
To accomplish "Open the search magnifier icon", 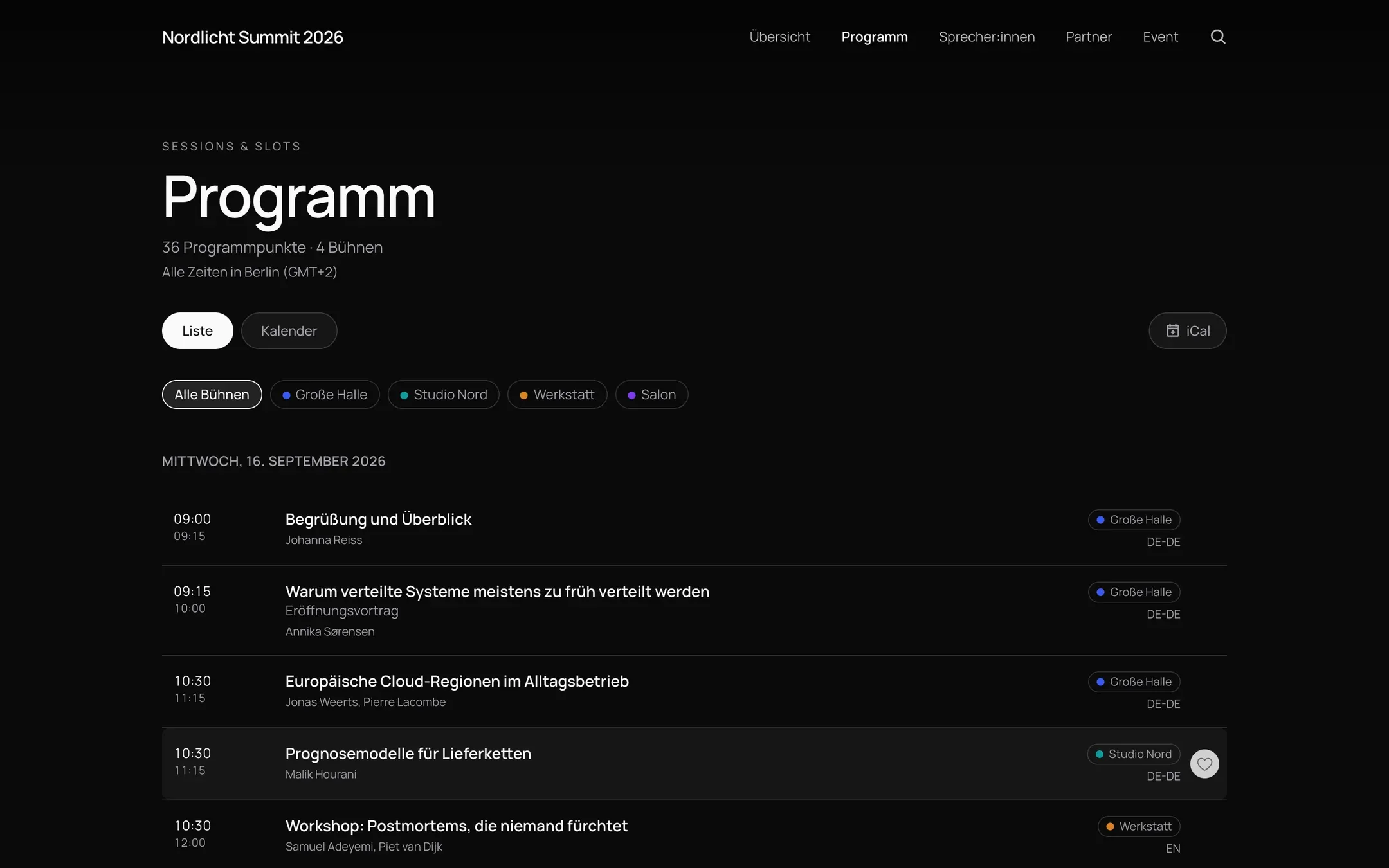I will [x=1218, y=37].
